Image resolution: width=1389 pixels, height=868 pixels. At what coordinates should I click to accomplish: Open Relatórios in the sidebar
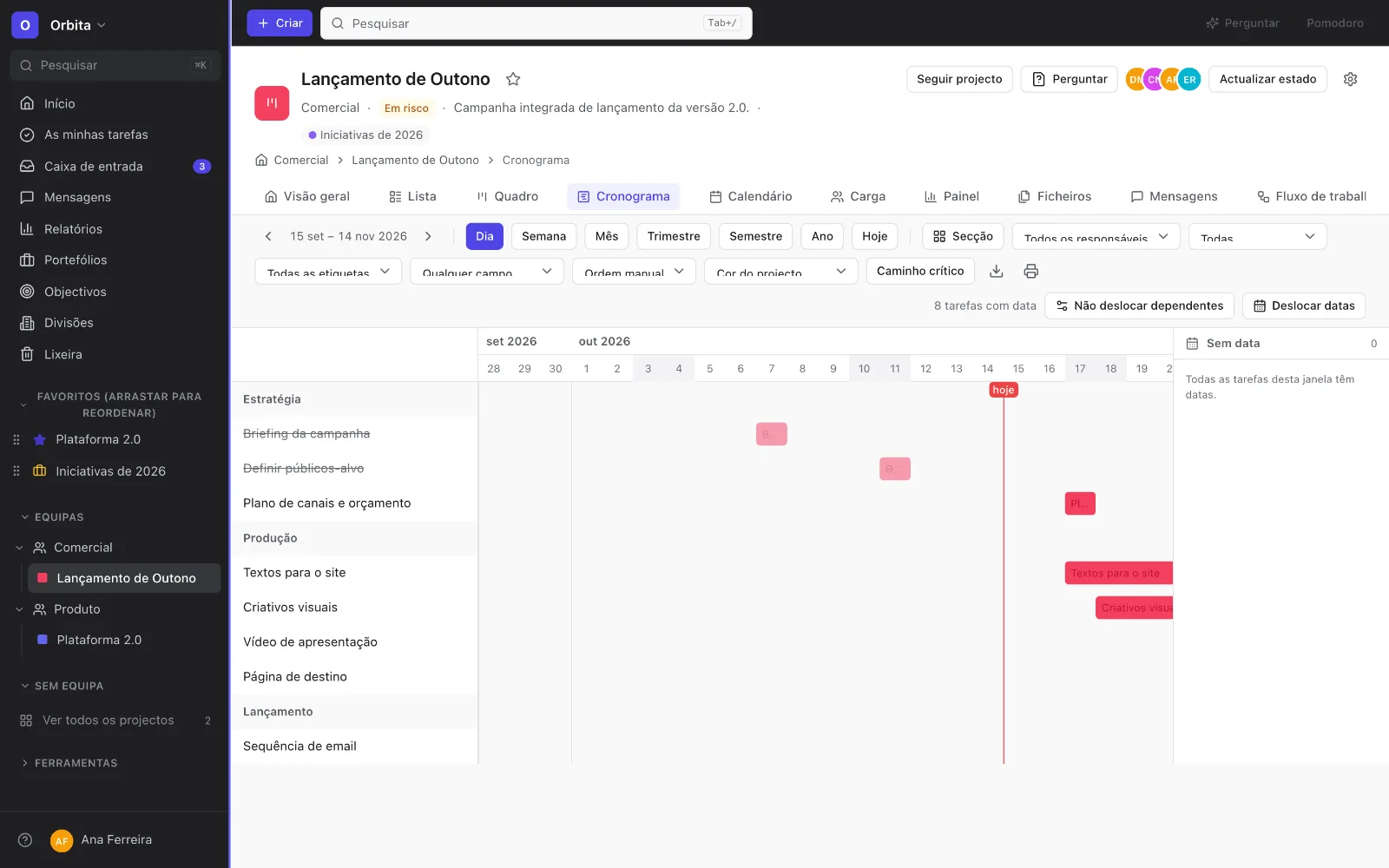(x=115, y=228)
